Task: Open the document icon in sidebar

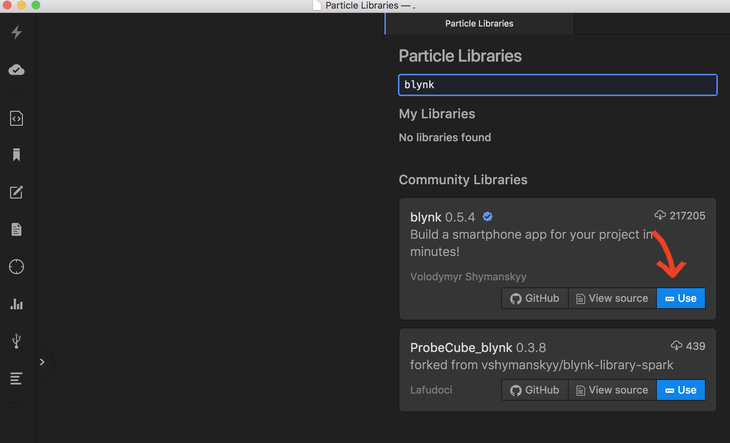Action: [16, 229]
